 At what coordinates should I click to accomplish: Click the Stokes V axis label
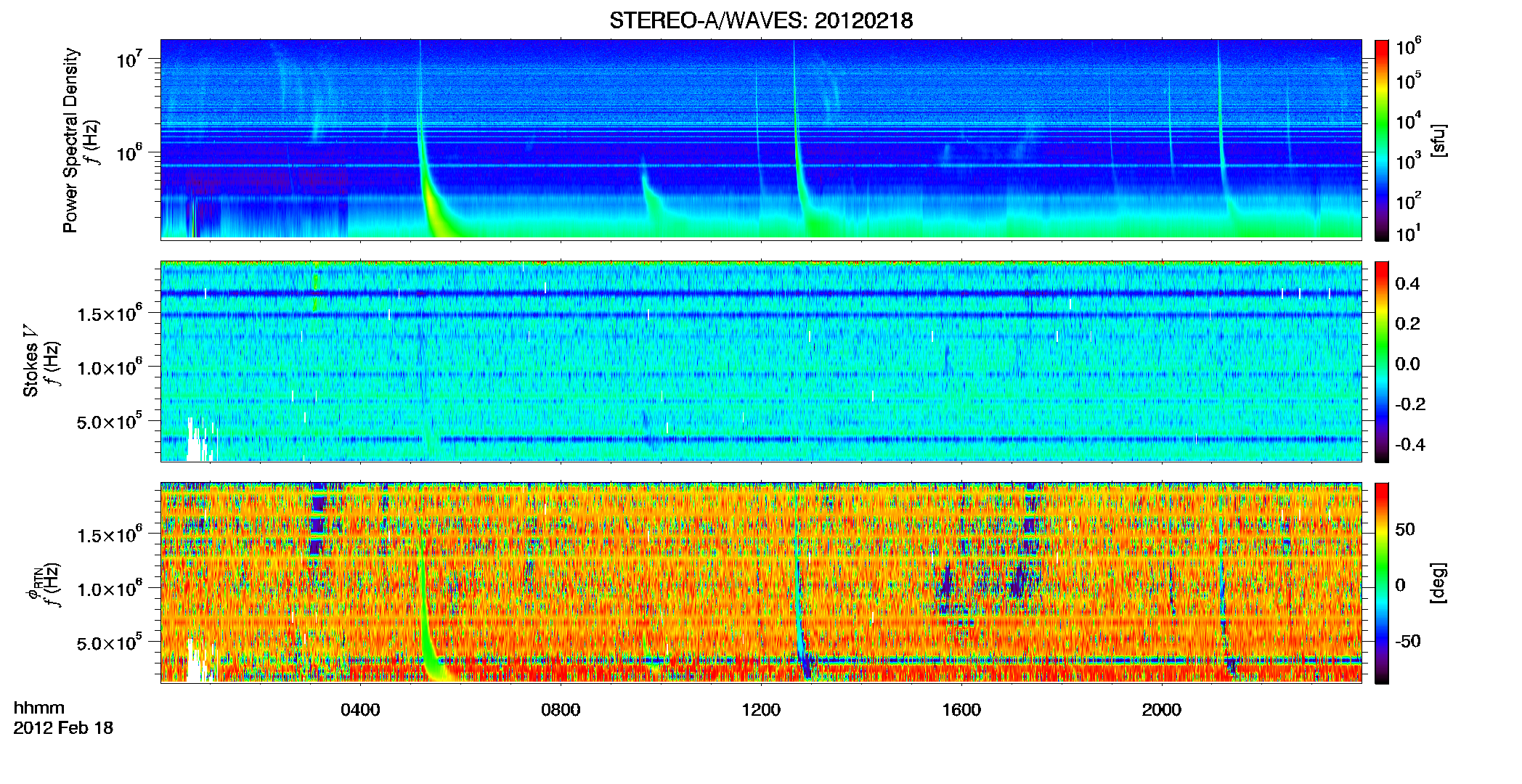pyautogui.click(x=30, y=361)
